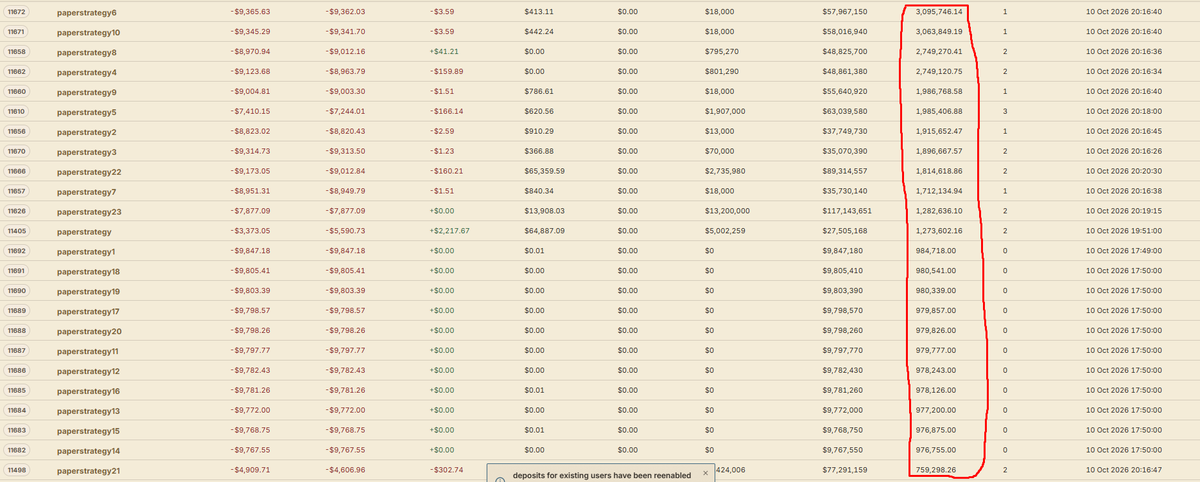Click the paperstrategy4 name
The width and height of the screenshot is (1200, 482).
click(87, 73)
